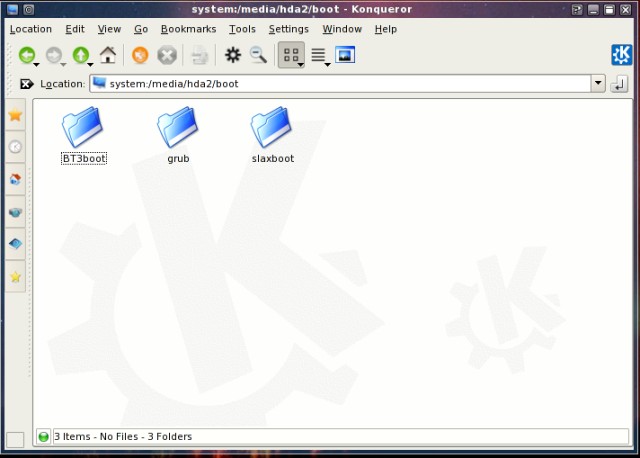
Task: Open Services sidebar star tab
Action: coord(15,277)
